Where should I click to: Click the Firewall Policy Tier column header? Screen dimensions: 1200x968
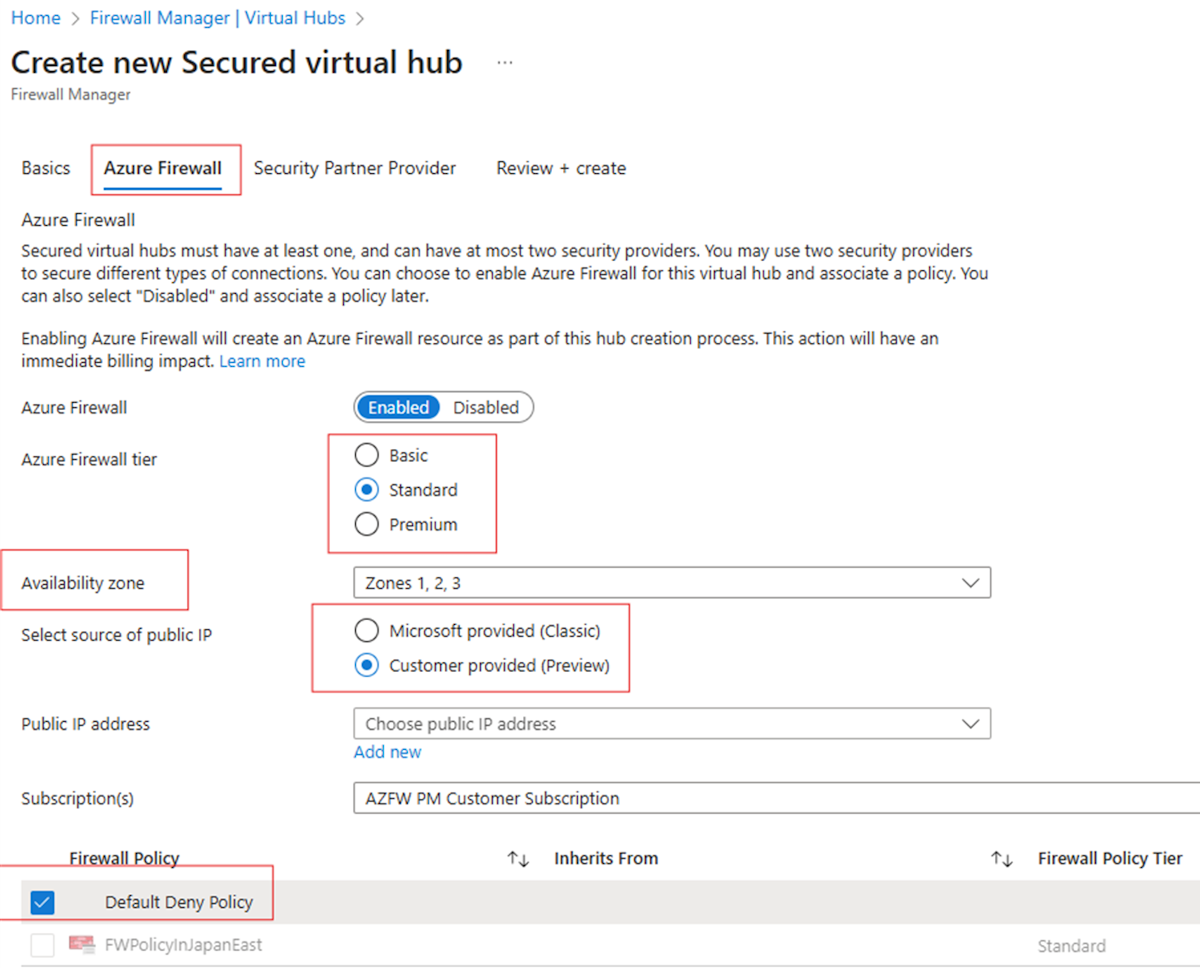coord(1110,858)
